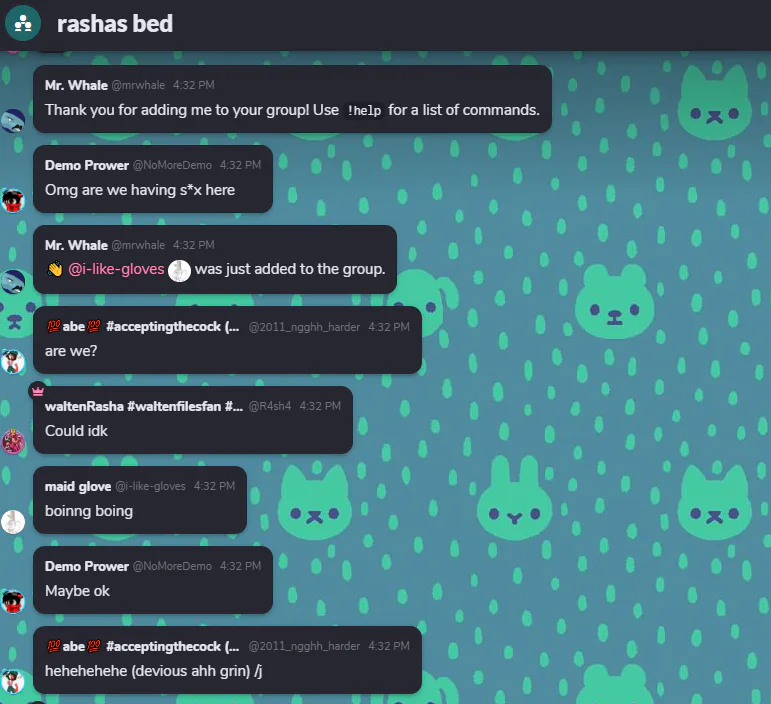771x704 pixels.
Task: Click abe's avatar beside 'are we?'
Action: 13,362
